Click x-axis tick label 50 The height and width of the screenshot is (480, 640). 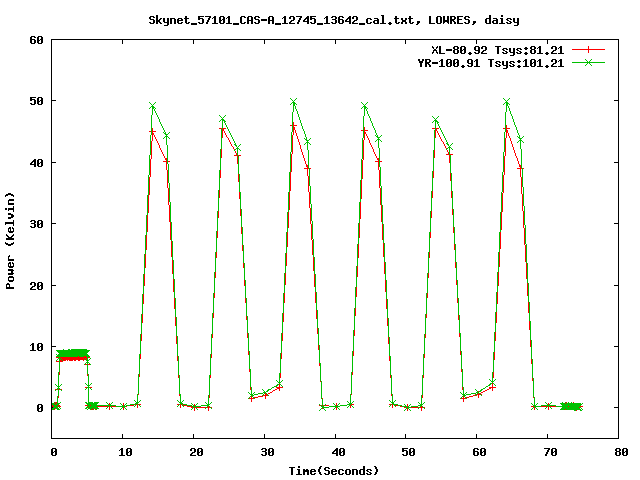pyautogui.click(x=408, y=452)
